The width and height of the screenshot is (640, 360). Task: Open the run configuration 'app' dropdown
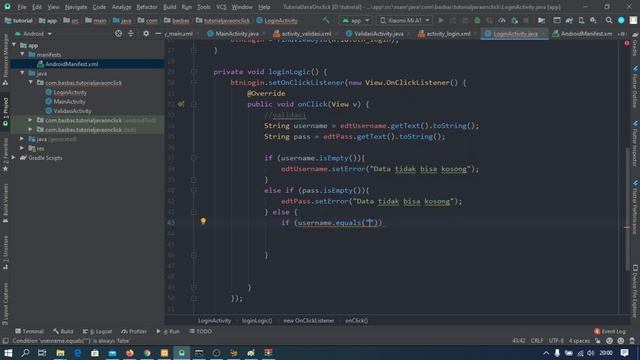(x=356, y=20)
